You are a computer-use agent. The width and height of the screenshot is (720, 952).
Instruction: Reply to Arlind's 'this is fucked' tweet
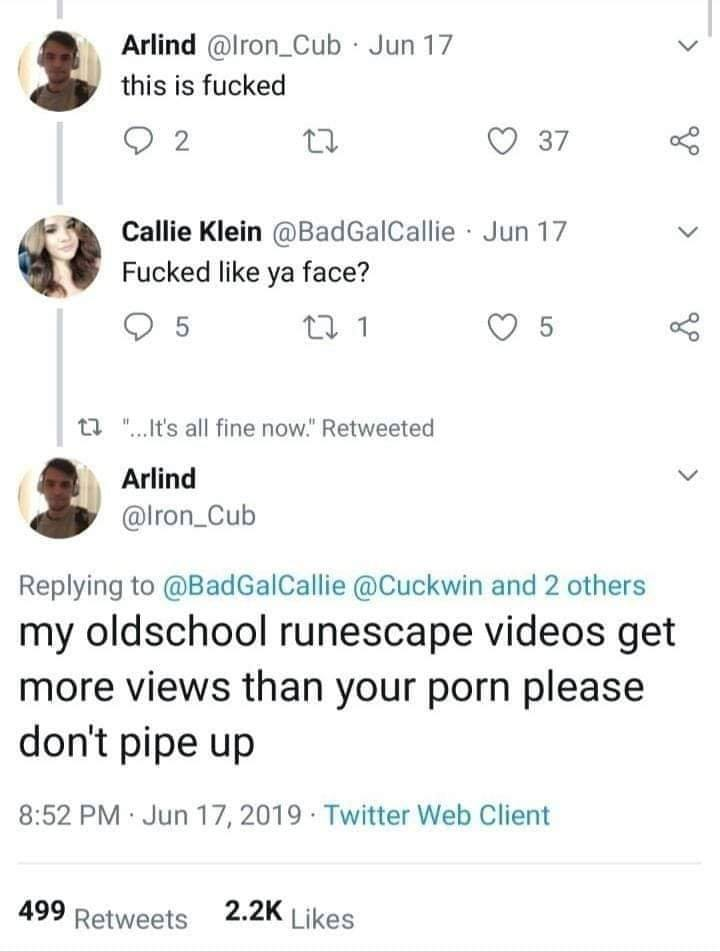click(x=139, y=142)
